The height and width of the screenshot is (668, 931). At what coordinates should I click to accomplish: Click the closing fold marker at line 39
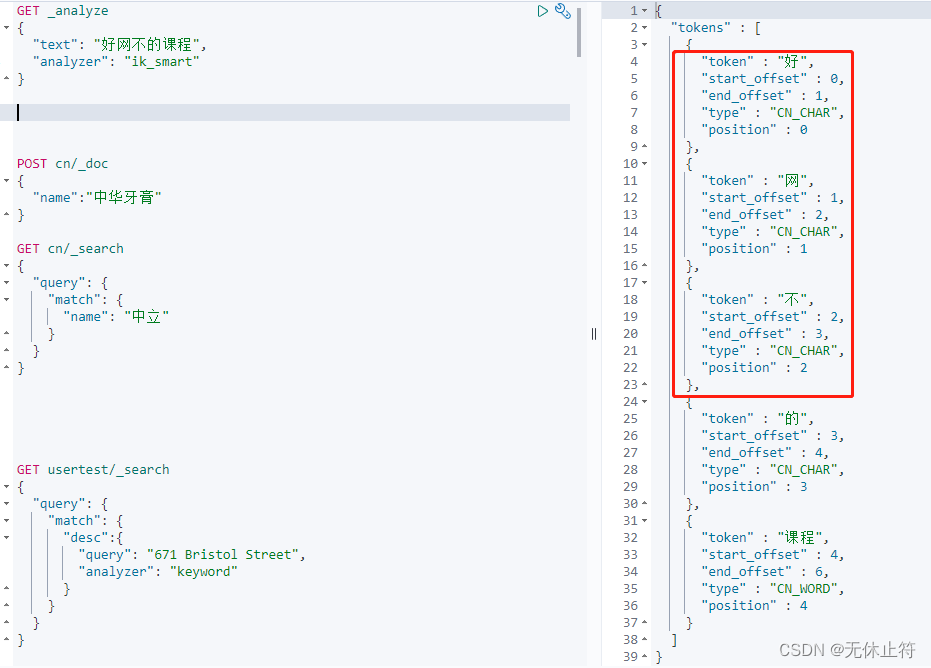[x=644, y=657]
